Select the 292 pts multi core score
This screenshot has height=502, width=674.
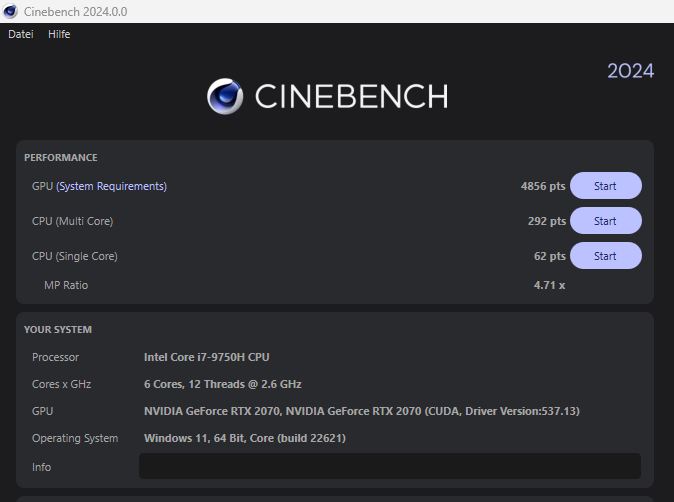pyautogui.click(x=547, y=221)
